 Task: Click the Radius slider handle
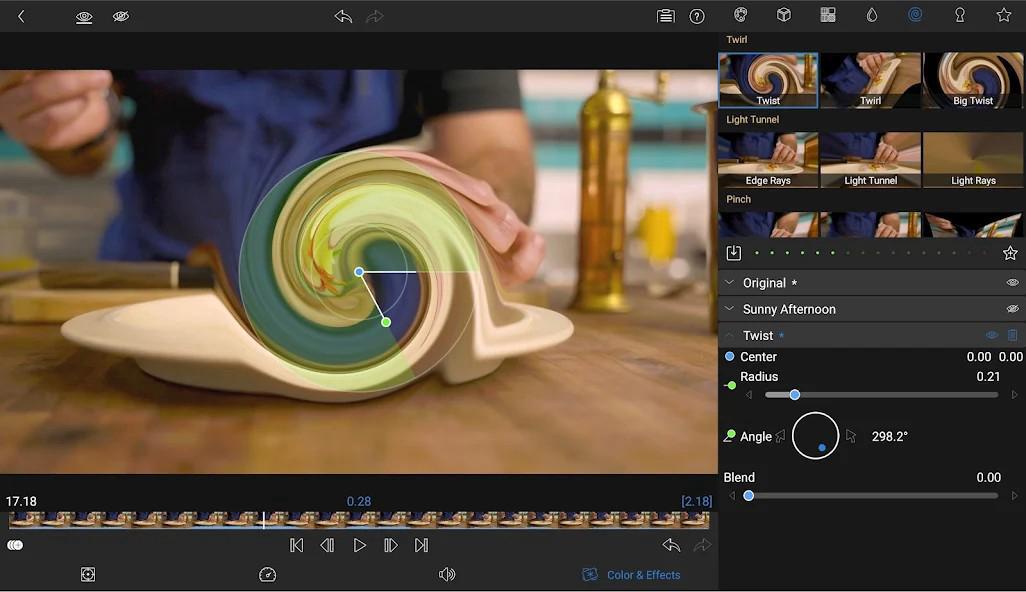(x=795, y=394)
